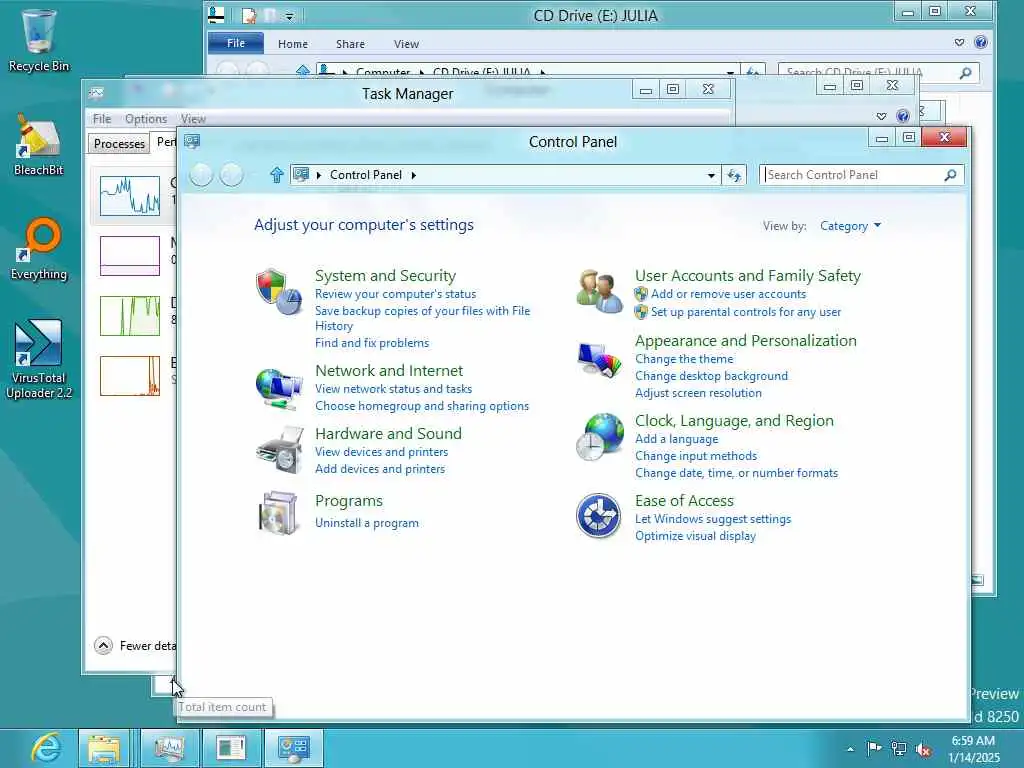Click Adjust screen resolution link

coord(698,393)
